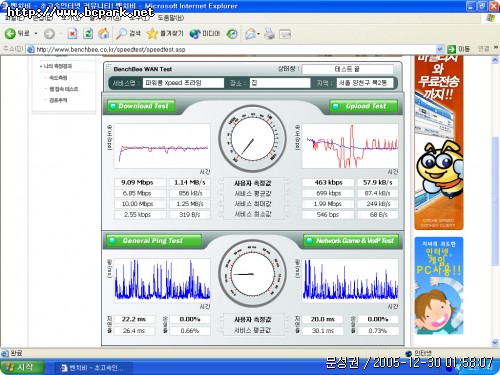Open the Search magnifier button

tap(128, 33)
